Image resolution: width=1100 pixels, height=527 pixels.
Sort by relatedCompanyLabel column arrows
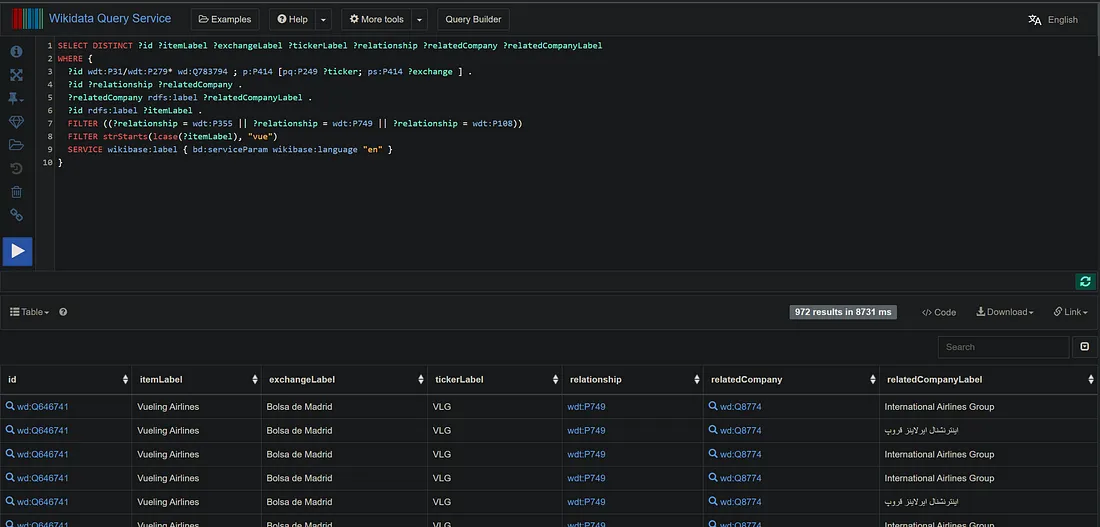pos(1091,380)
